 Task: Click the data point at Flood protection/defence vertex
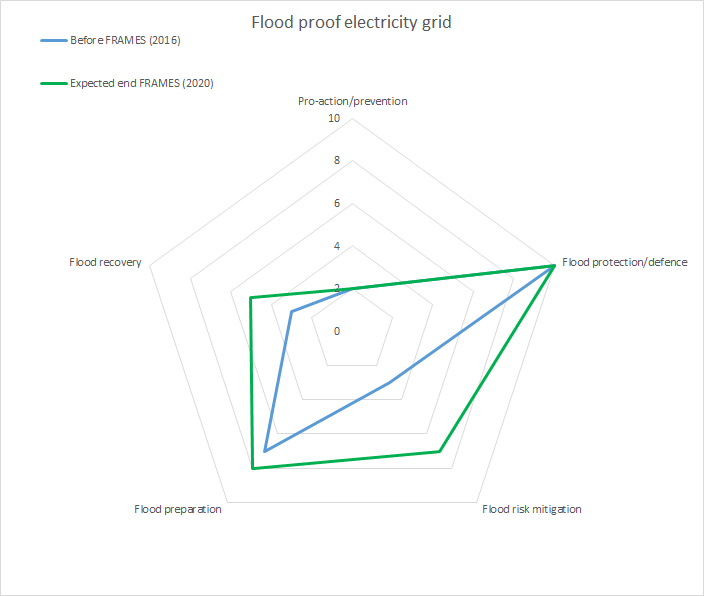[554, 266]
